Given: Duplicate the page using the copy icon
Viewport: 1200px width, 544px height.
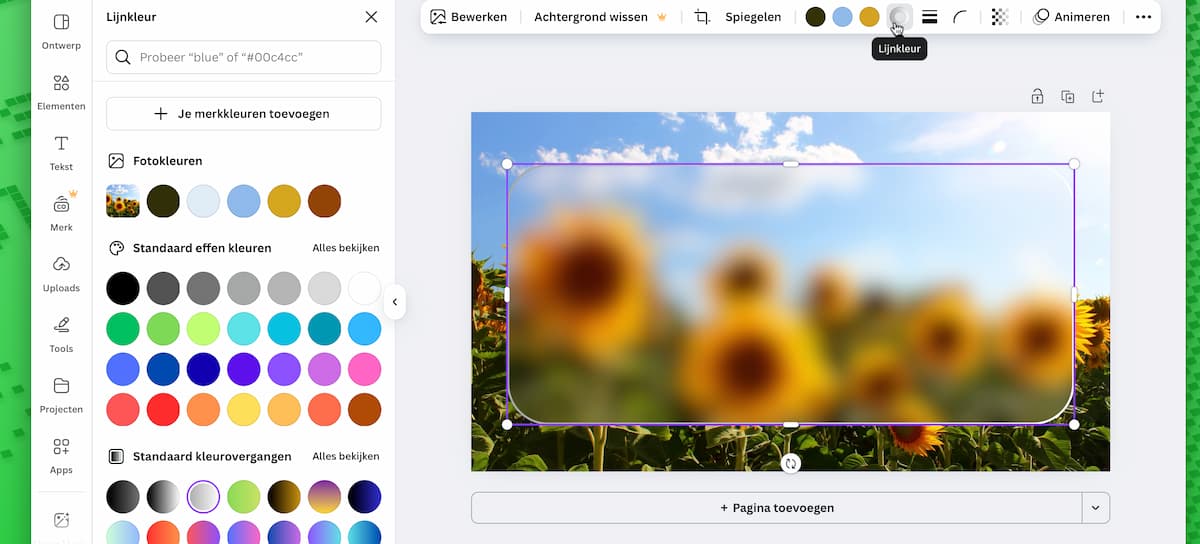Looking at the screenshot, I should (1067, 97).
